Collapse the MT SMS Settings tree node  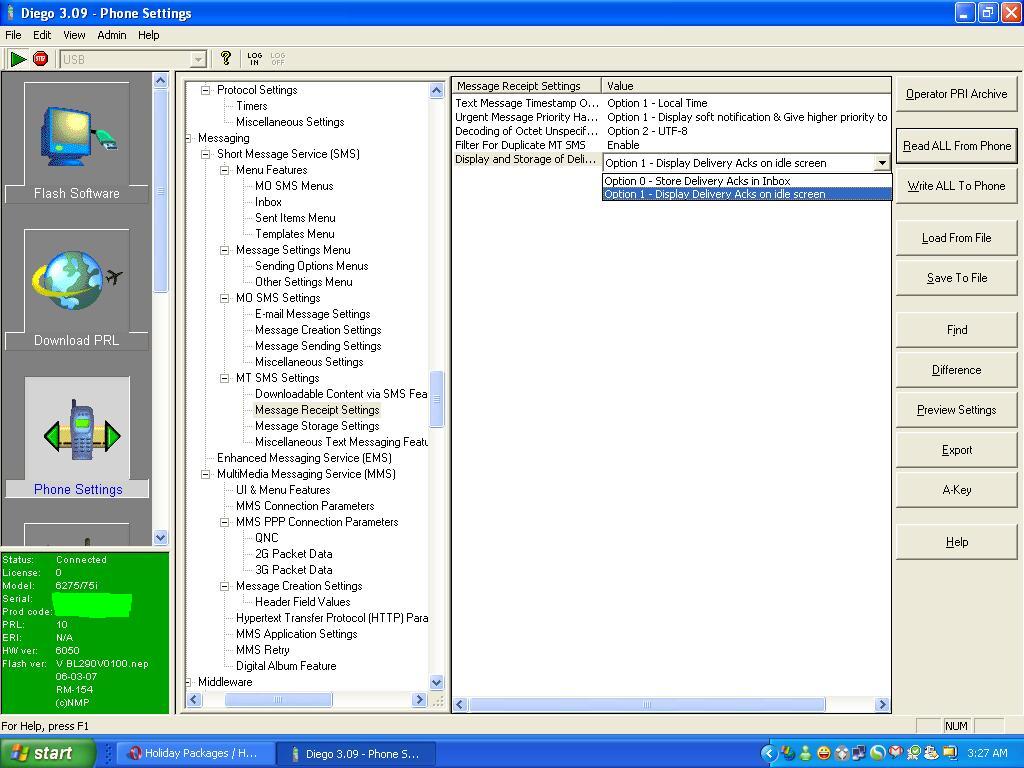pyautogui.click(x=225, y=378)
